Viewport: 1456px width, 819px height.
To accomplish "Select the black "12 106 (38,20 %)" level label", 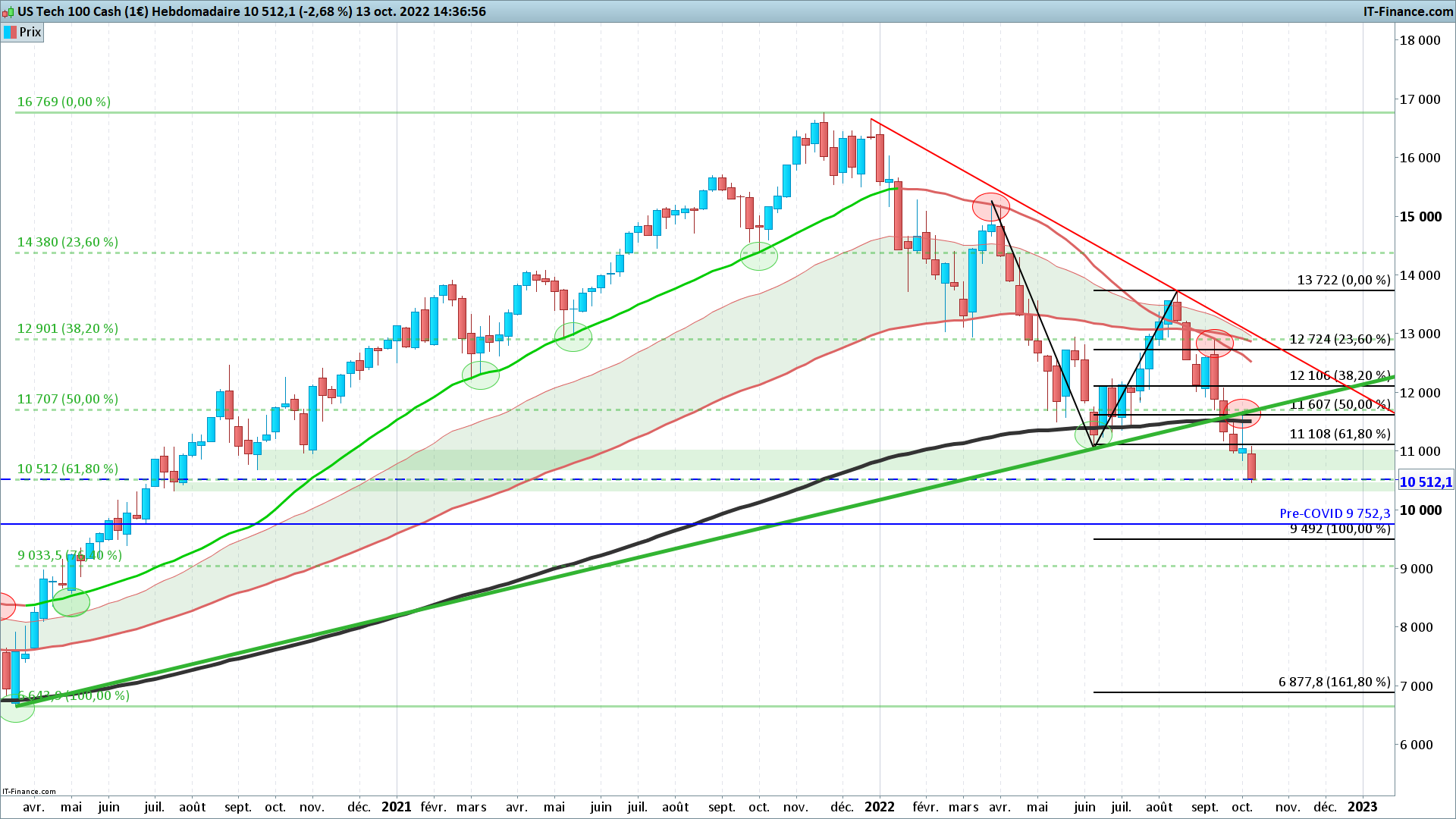I will 1340,375.
